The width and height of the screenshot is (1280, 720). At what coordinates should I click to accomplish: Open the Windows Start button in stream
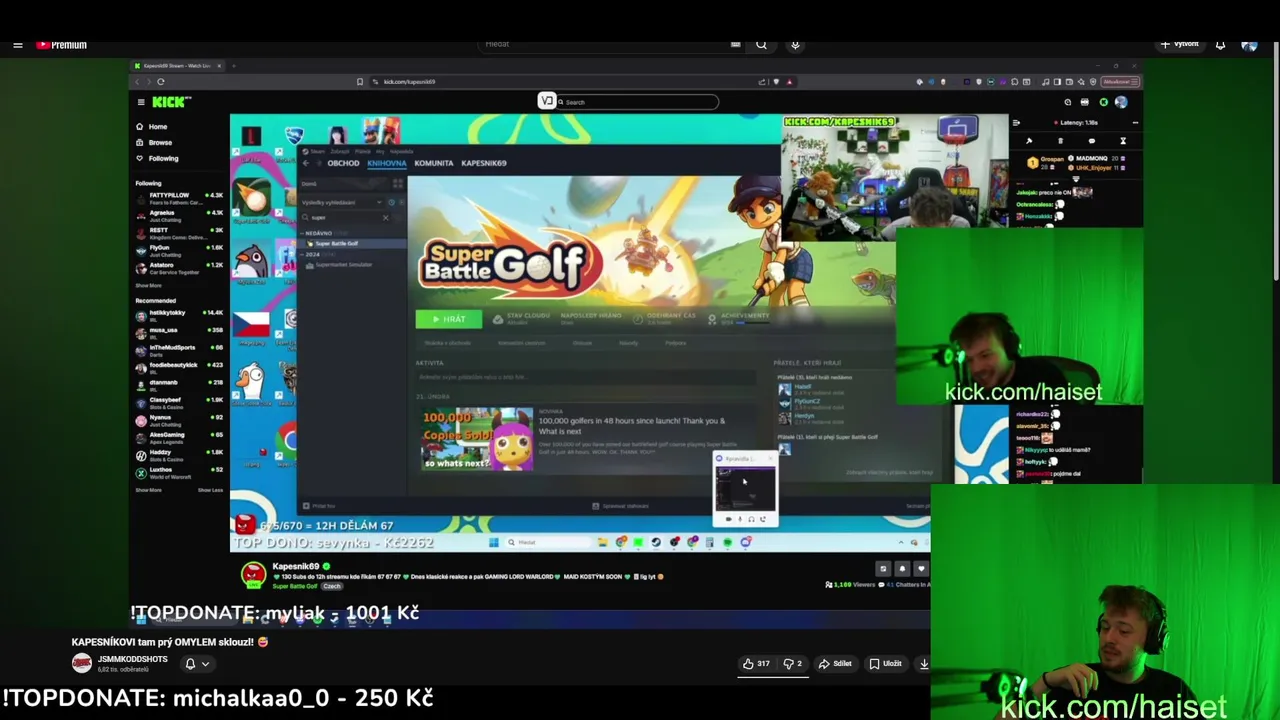pyautogui.click(x=493, y=542)
